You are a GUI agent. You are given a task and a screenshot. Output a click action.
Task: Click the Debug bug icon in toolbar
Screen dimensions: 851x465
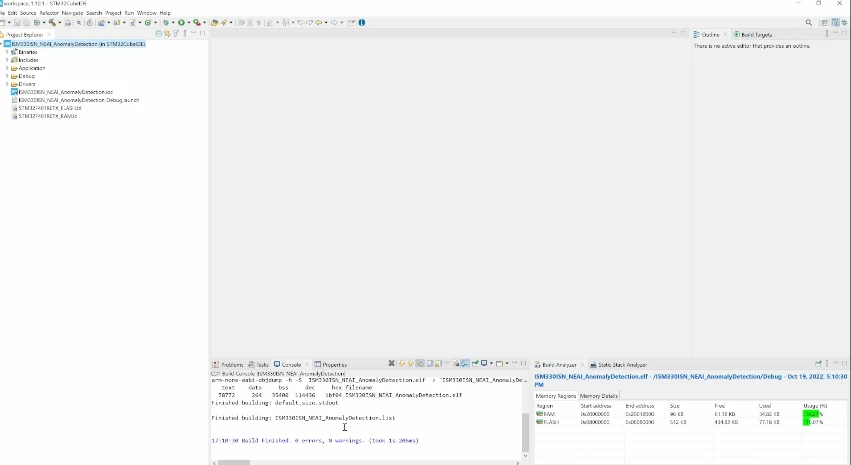click(166, 22)
